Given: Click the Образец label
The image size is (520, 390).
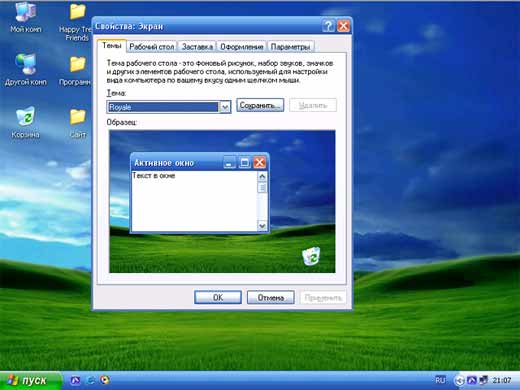Looking at the screenshot, I should 122,122.
